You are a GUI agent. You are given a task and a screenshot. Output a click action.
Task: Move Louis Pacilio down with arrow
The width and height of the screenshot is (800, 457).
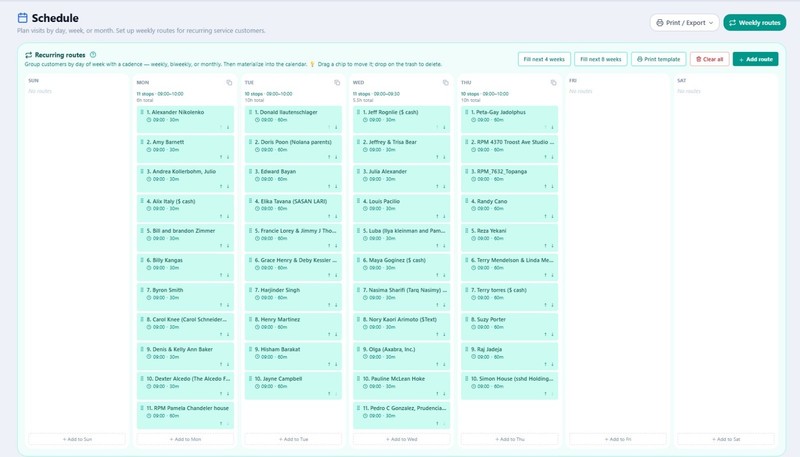pyautogui.click(x=444, y=216)
